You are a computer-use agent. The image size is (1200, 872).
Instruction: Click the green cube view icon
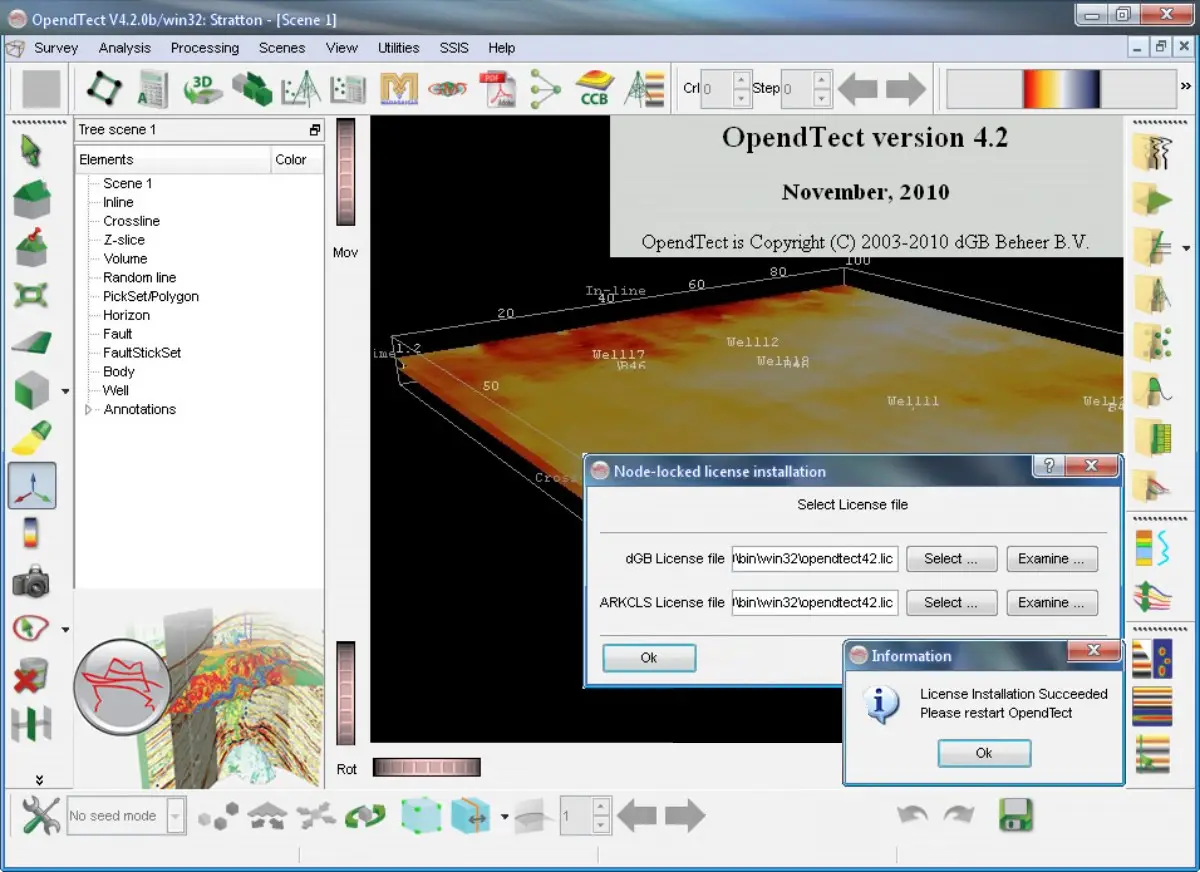(x=32, y=390)
